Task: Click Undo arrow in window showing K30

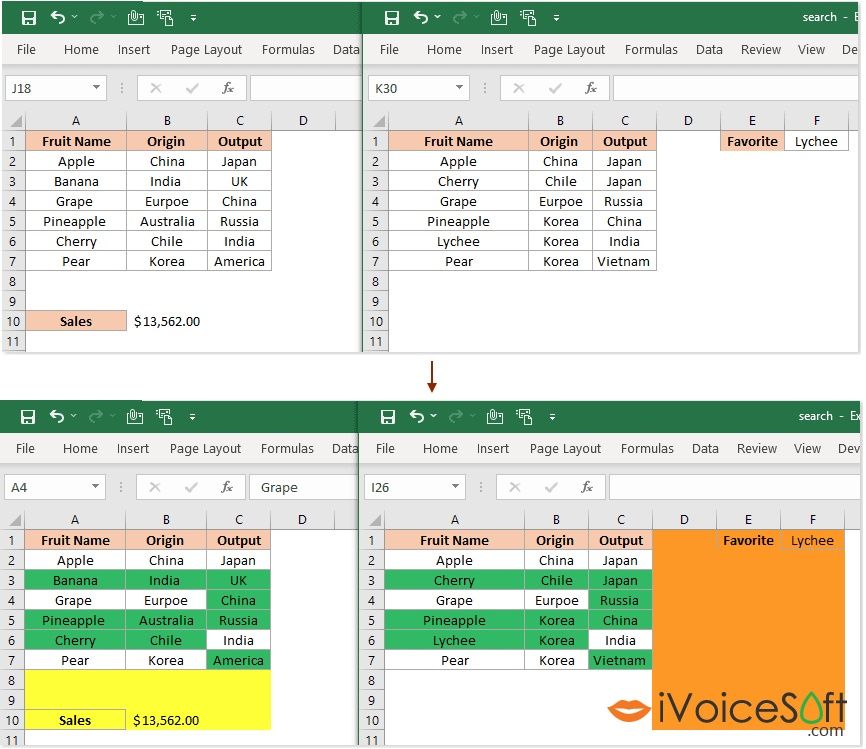Action: pos(421,18)
